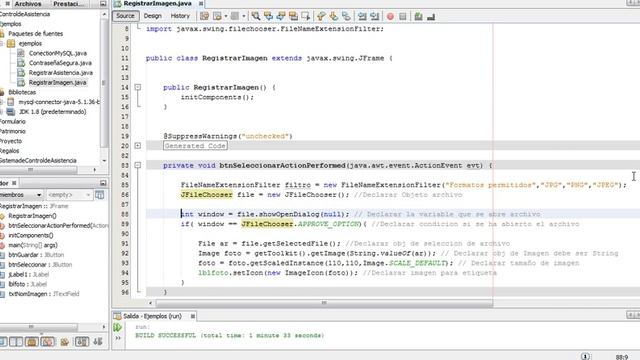Open the Archivos panel tab
The height and width of the screenshot is (360, 640).
click(x=28, y=3)
